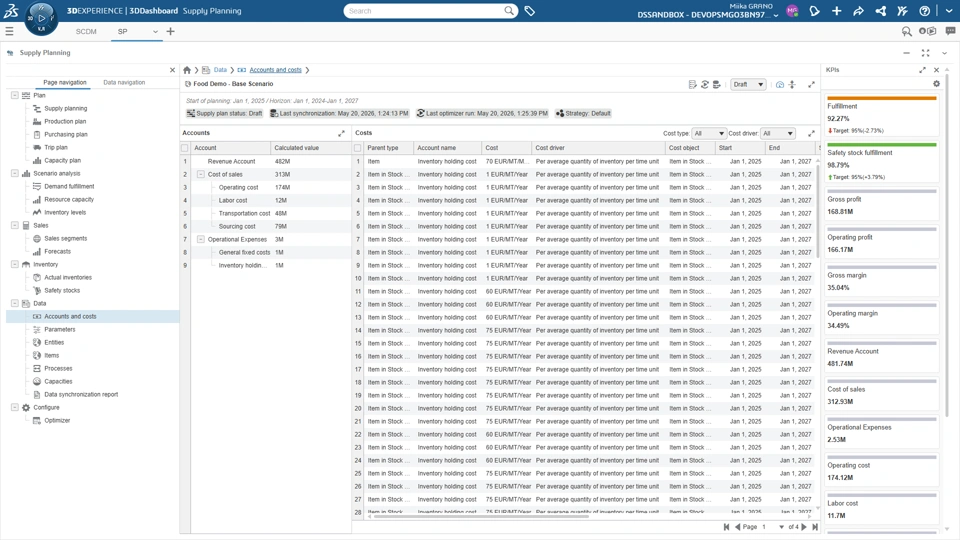Screen dimensions: 960x540
Task: Open the Cost driver dropdown
Action: (778, 133)
